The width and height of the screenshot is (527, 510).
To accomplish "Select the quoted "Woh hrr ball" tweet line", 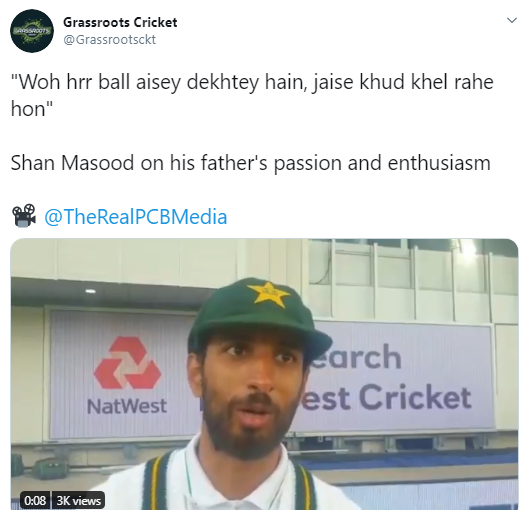I will point(252,95).
